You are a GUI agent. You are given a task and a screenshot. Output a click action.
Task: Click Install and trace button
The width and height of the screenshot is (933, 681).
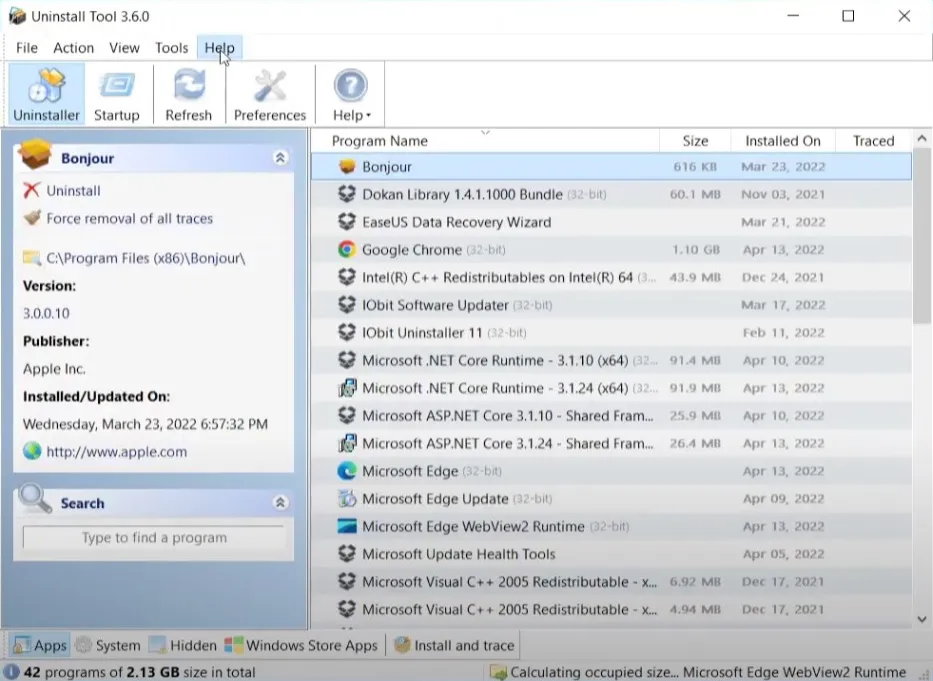click(x=455, y=645)
